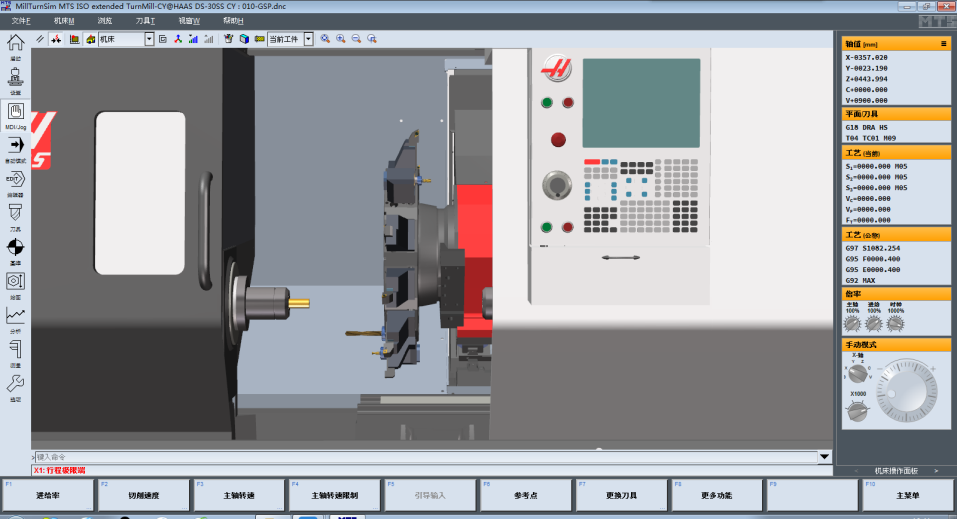Click the zoom in magnifier icon
The image size is (957, 519).
341,39
